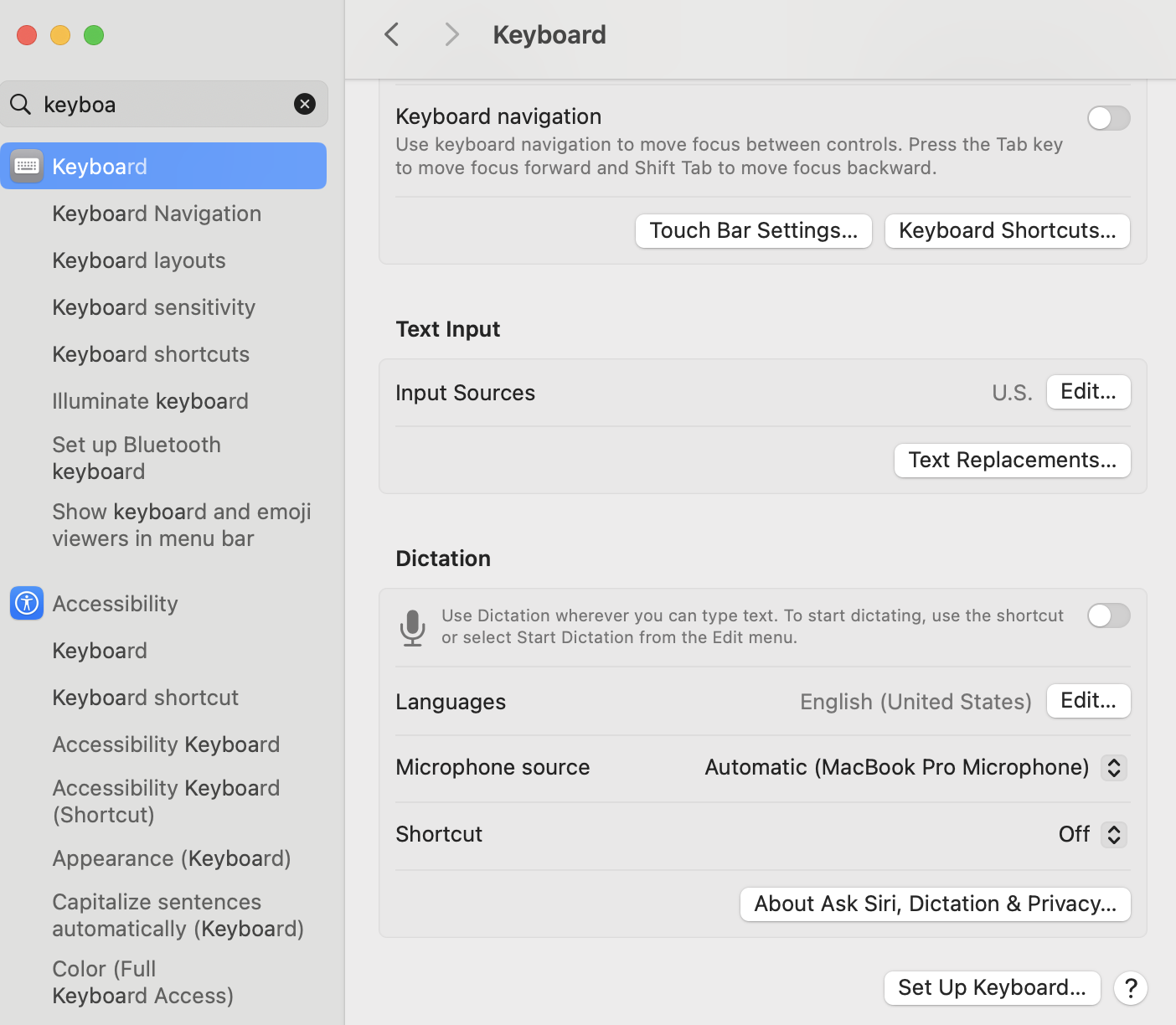Open the Microphone source dropdown
1176x1025 pixels.
coord(1114,767)
